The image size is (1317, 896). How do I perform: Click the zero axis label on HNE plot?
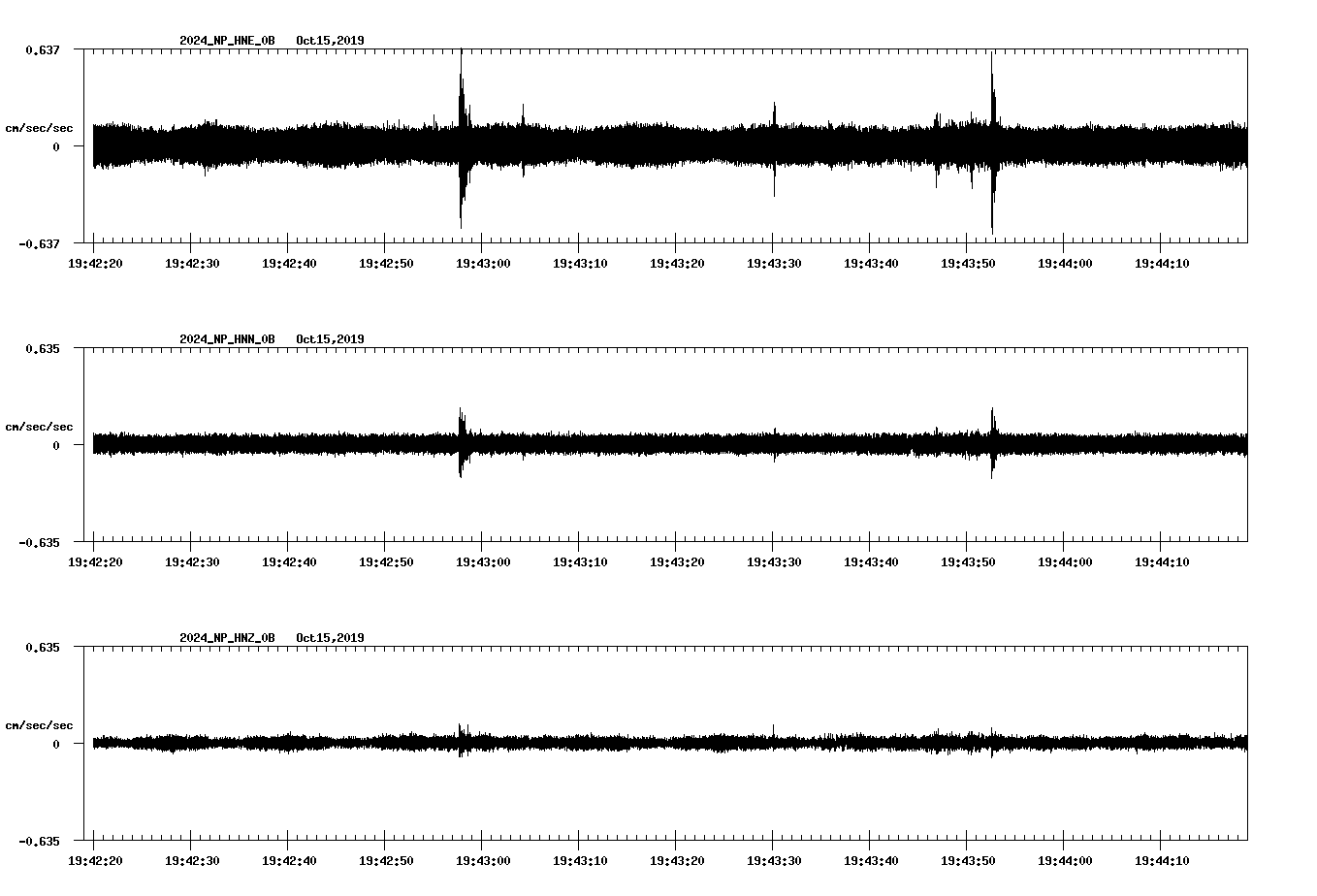click(56, 146)
